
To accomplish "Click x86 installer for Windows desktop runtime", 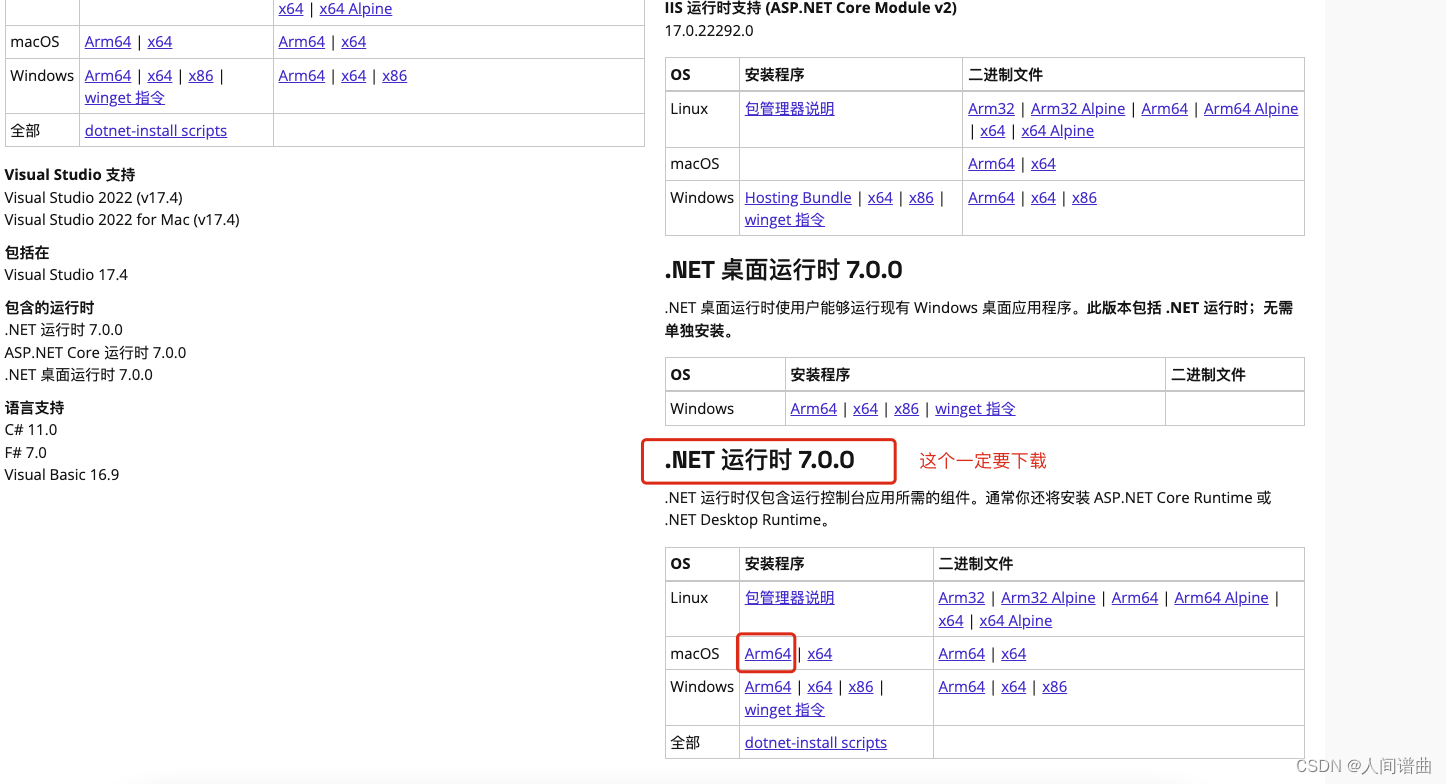I will coord(906,408).
